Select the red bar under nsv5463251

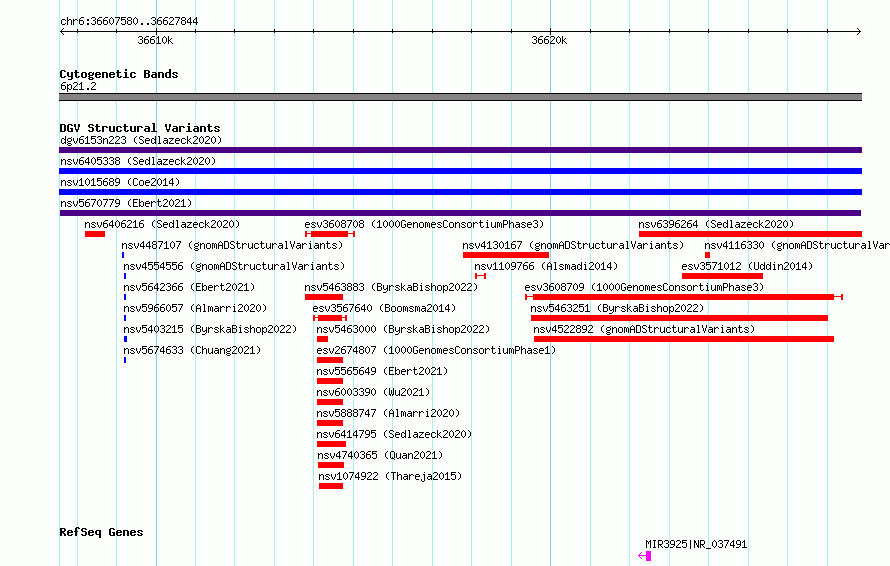tap(679, 318)
